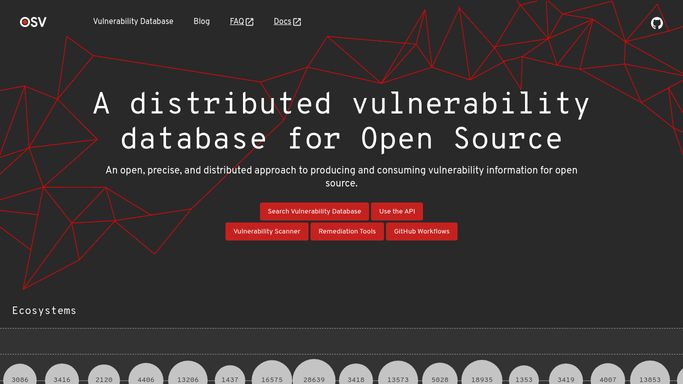The image size is (683, 384).
Task: Open Vulnerability Scanner button
Action: [267, 231]
